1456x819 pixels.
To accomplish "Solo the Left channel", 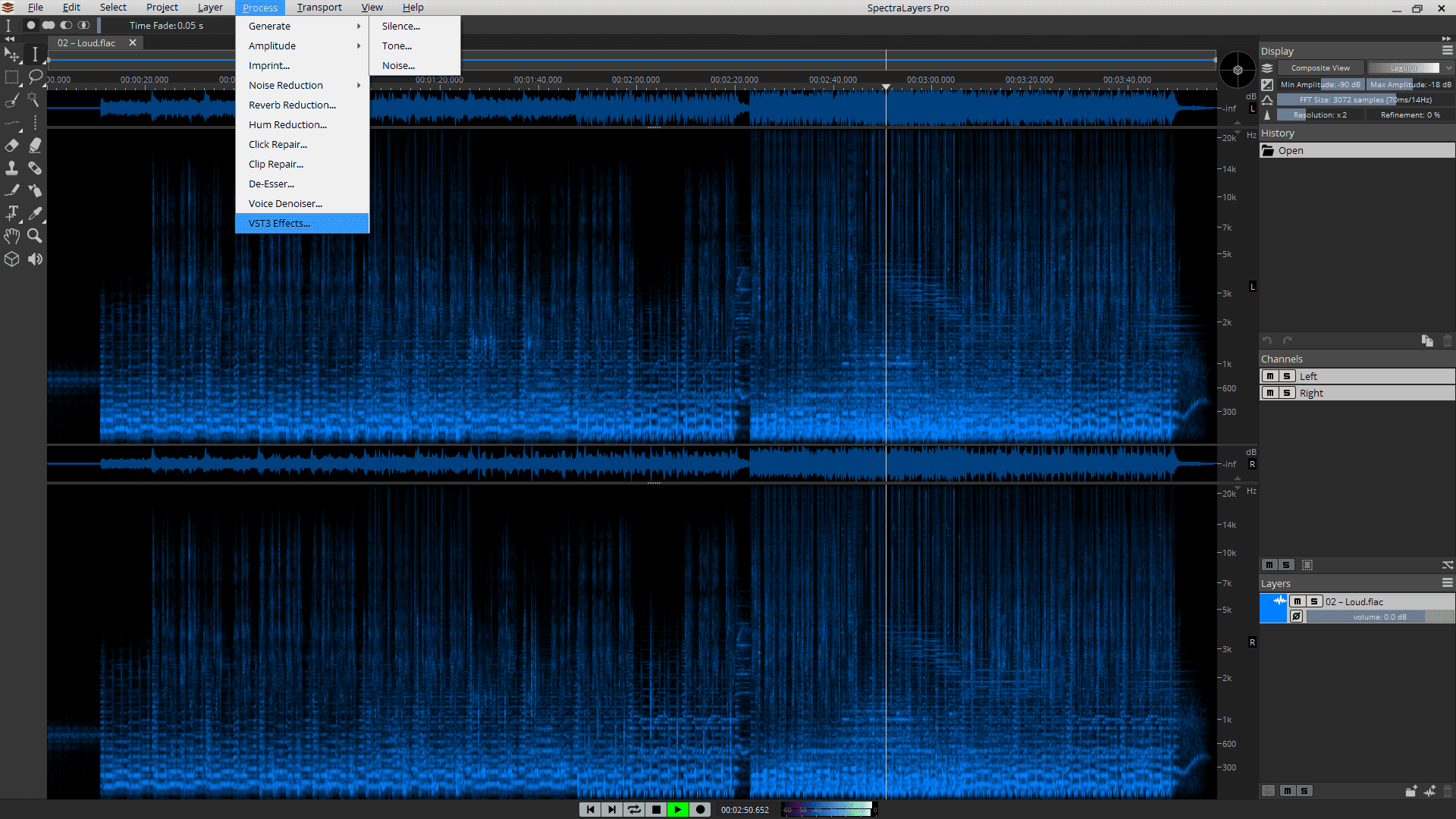I will coord(1287,376).
